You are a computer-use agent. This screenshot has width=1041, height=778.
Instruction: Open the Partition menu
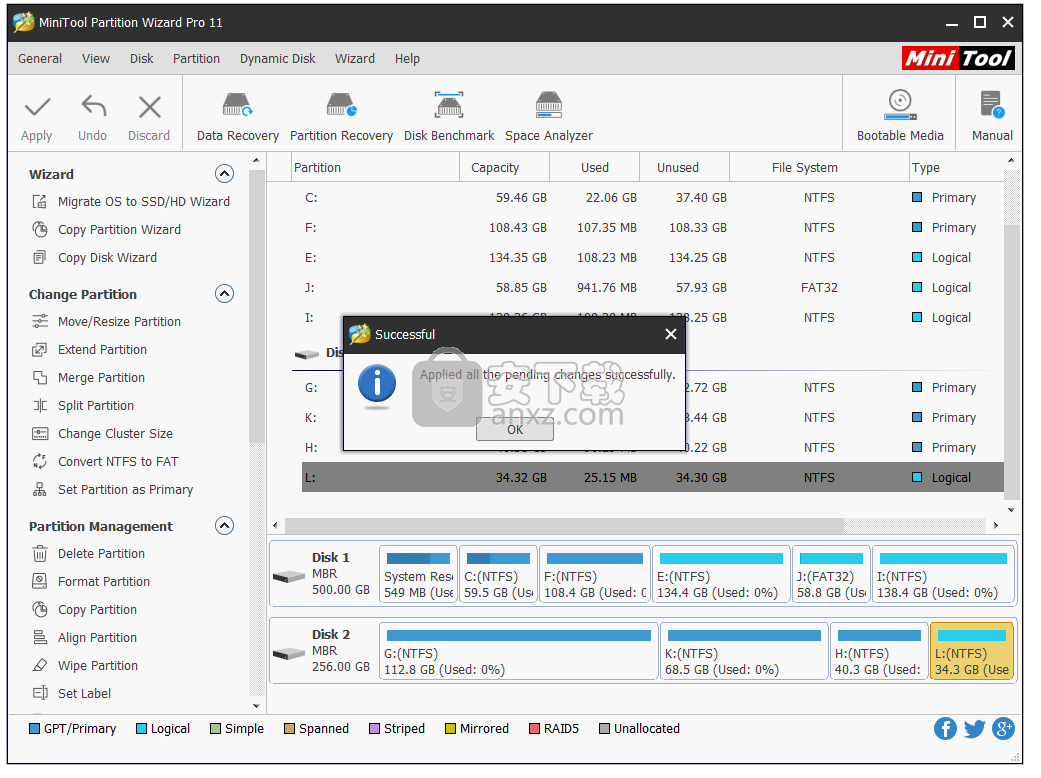click(x=196, y=58)
